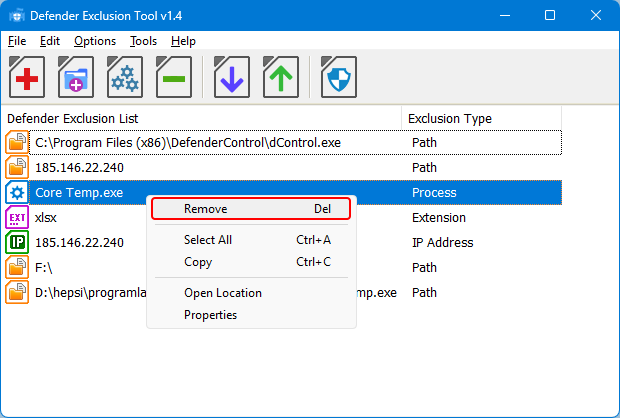Viewport: 620px width, 418px height.
Task: Open the Options menu
Action: point(95,41)
